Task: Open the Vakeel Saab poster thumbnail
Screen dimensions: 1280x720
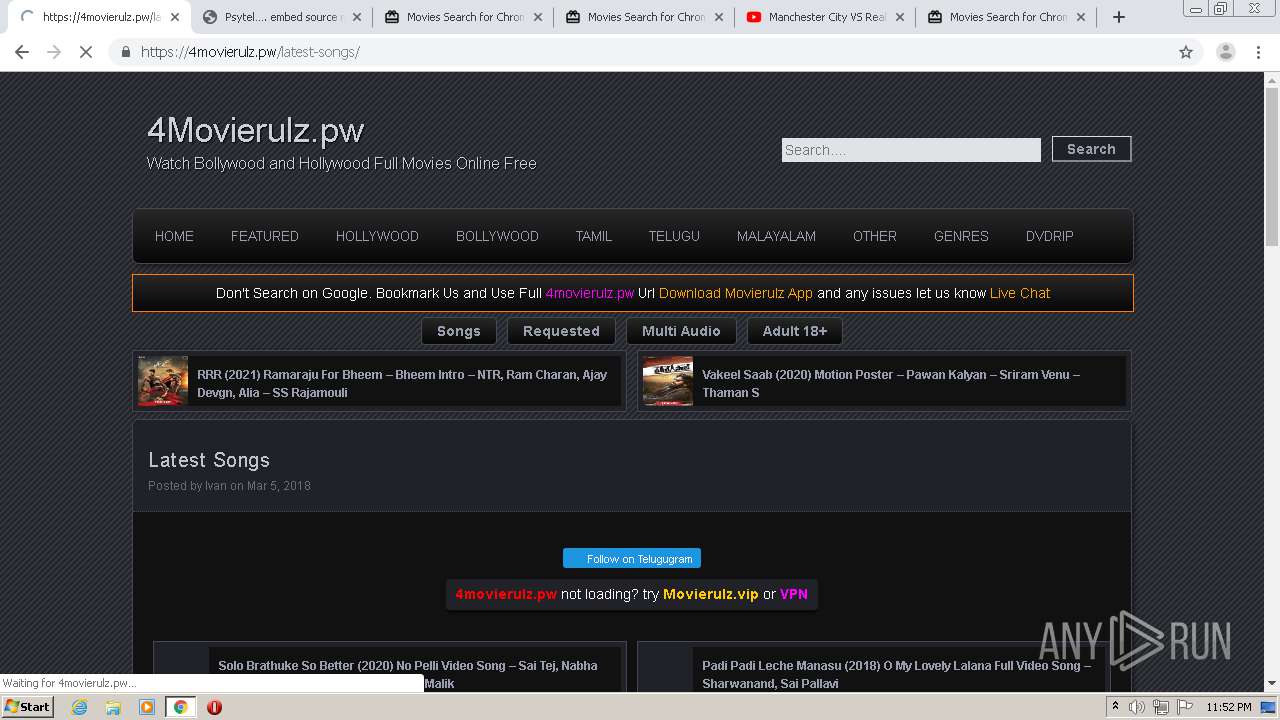Action: click(668, 381)
